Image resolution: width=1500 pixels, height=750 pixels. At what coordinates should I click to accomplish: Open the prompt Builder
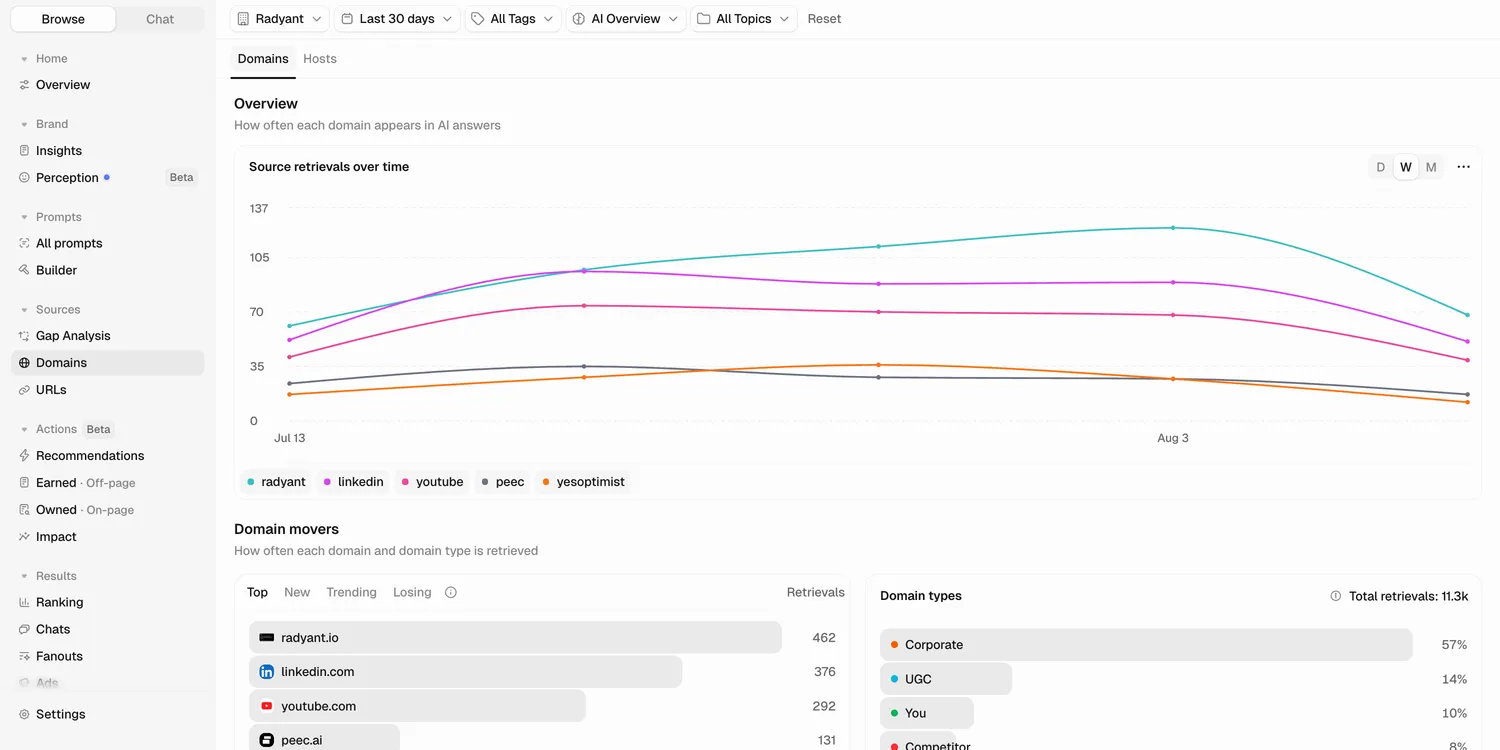click(x=56, y=270)
